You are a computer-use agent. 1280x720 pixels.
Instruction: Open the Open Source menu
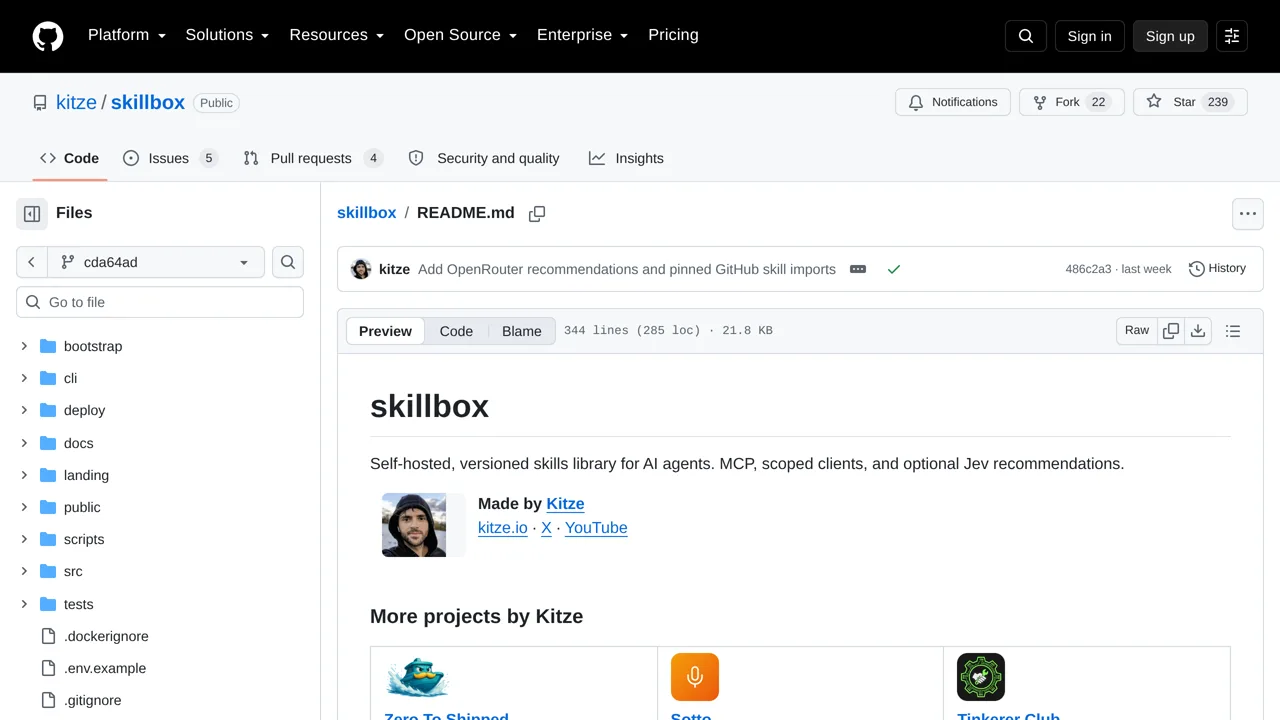(460, 35)
